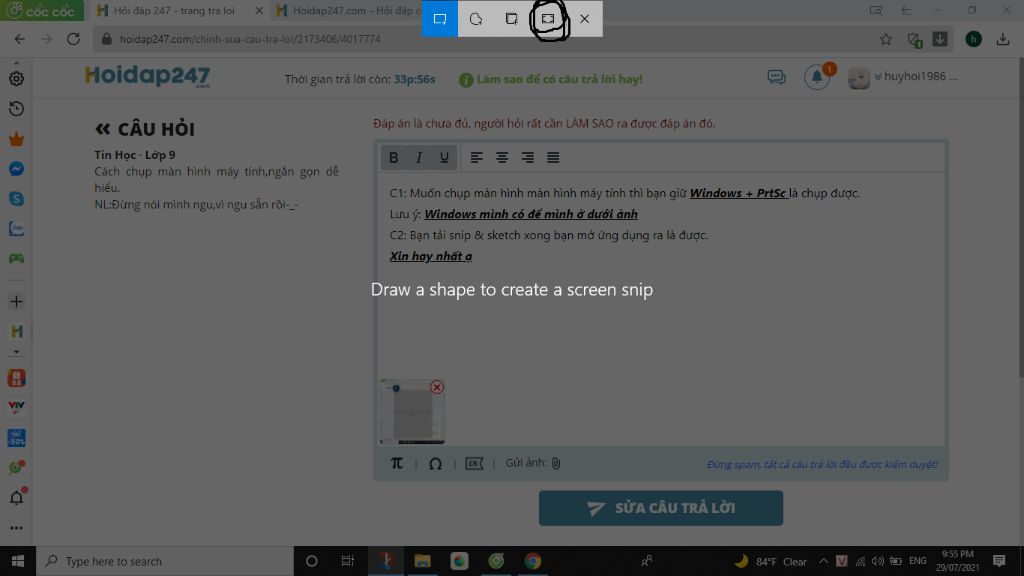This screenshot has height=576, width=1024.
Task: Remove the attached image thumbnail
Action: [437, 387]
